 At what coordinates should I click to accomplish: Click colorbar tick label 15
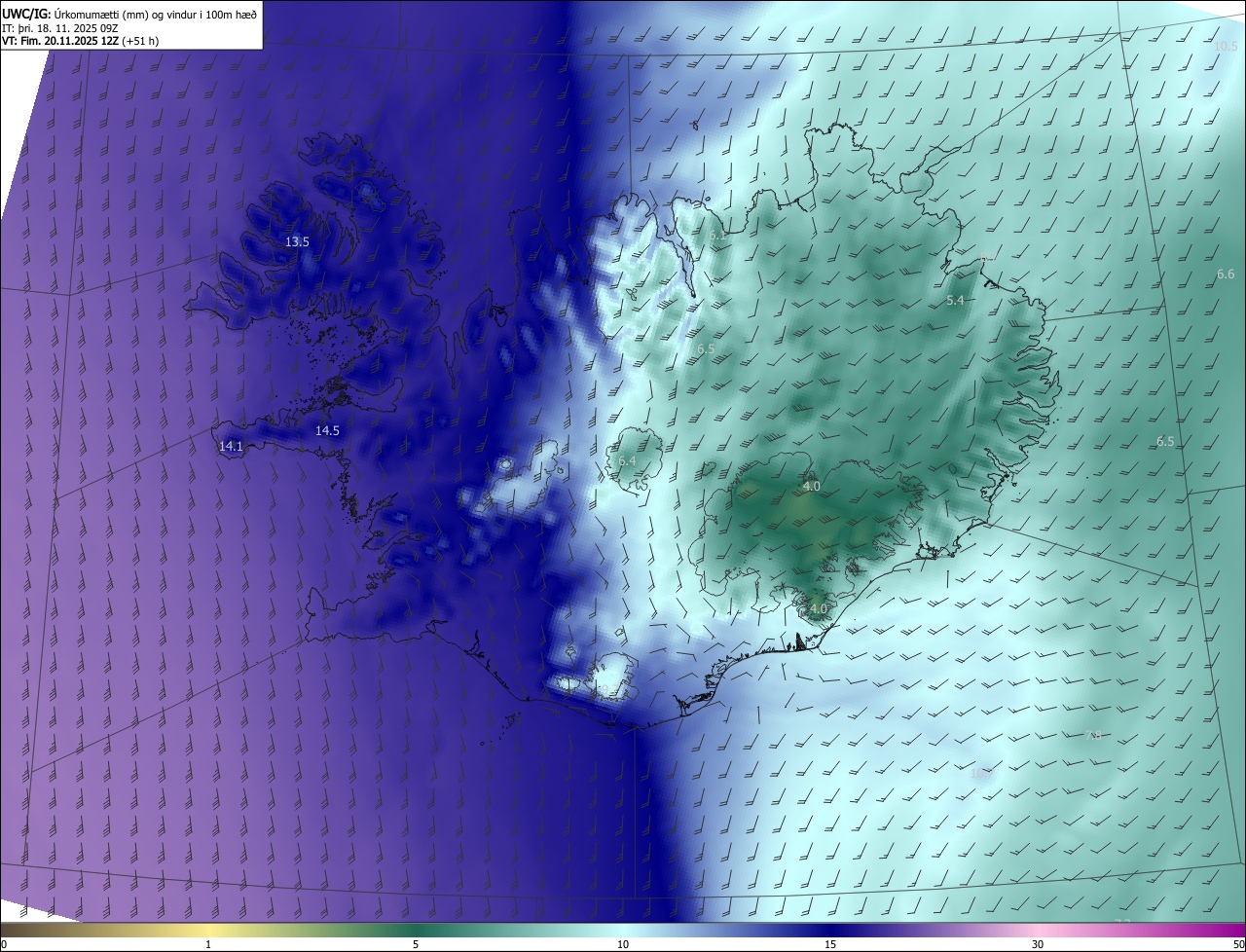pyautogui.click(x=830, y=944)
